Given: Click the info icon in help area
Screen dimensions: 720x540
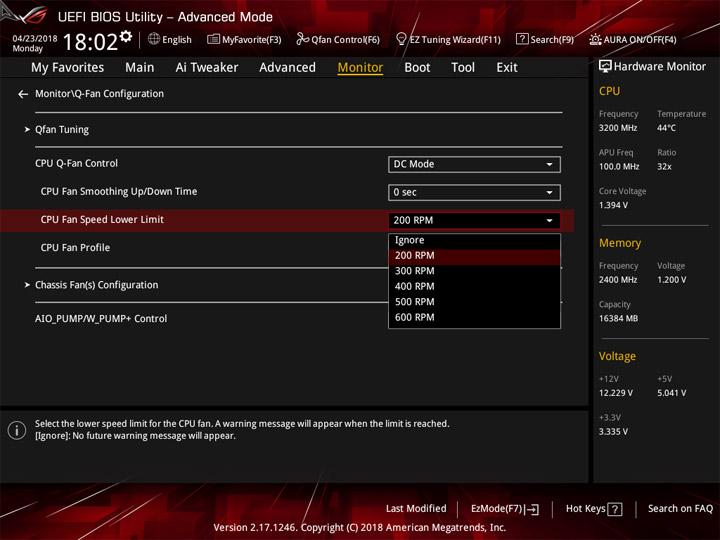Looking at the screenshot, I should click(17, 430).
